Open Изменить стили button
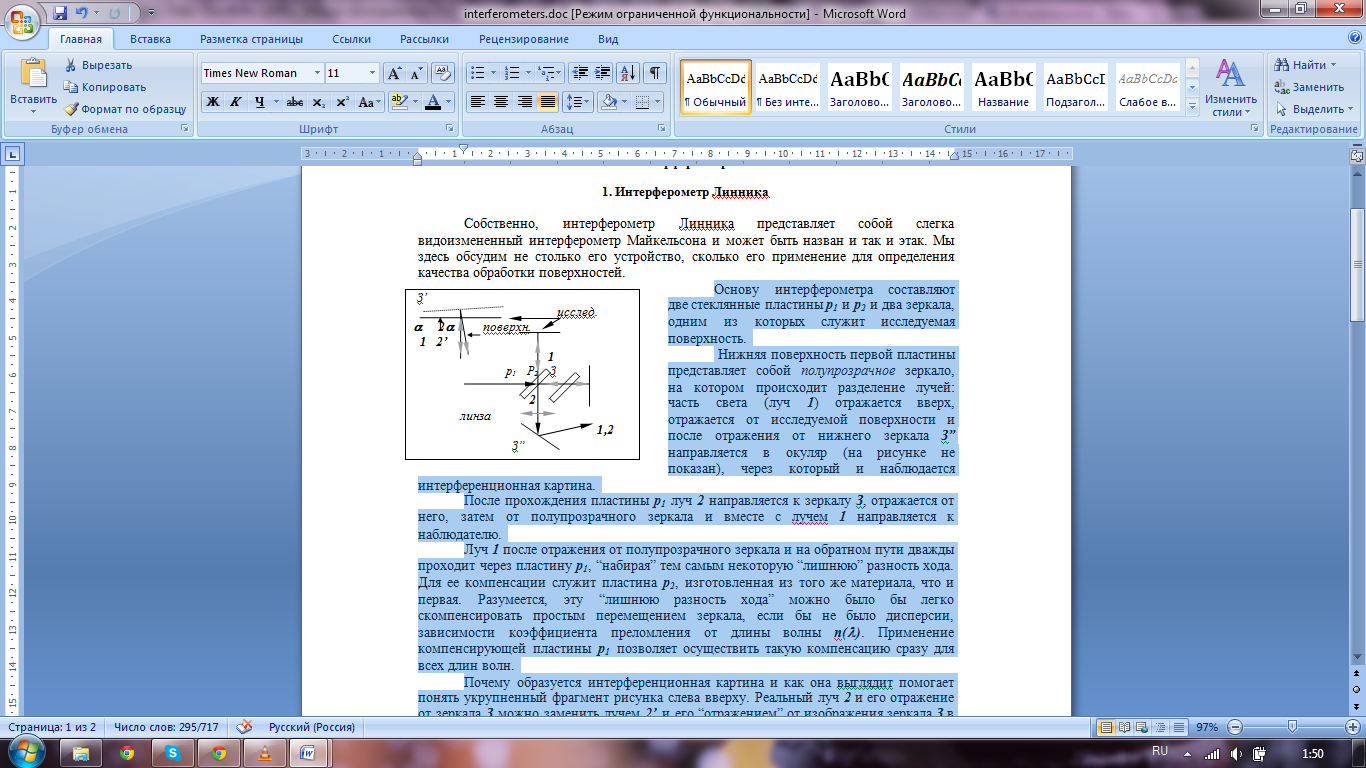1366x768 pixels. click(x=1230, y=88)
